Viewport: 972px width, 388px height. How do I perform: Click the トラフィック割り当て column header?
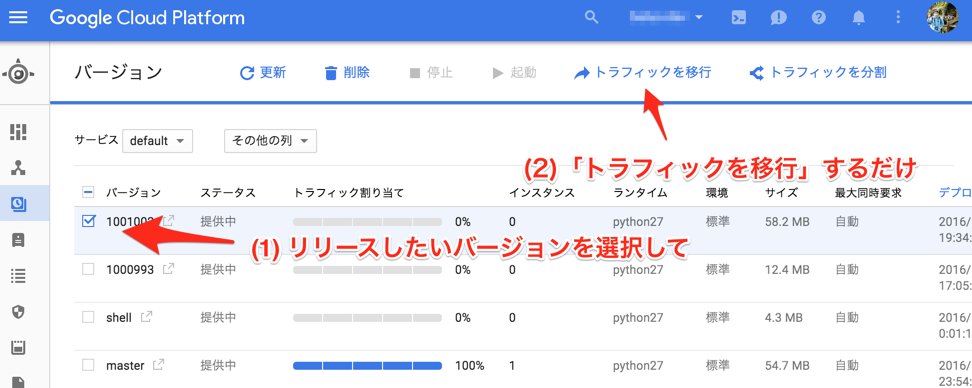(x=348, y=193)
